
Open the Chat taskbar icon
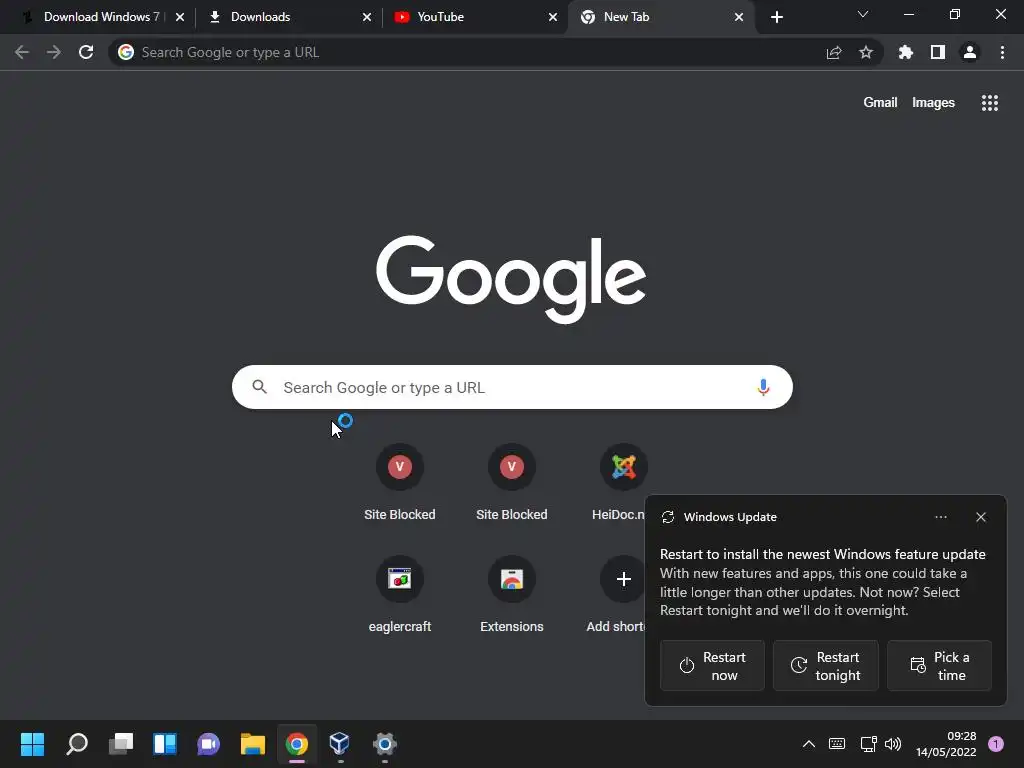(208, 744)
